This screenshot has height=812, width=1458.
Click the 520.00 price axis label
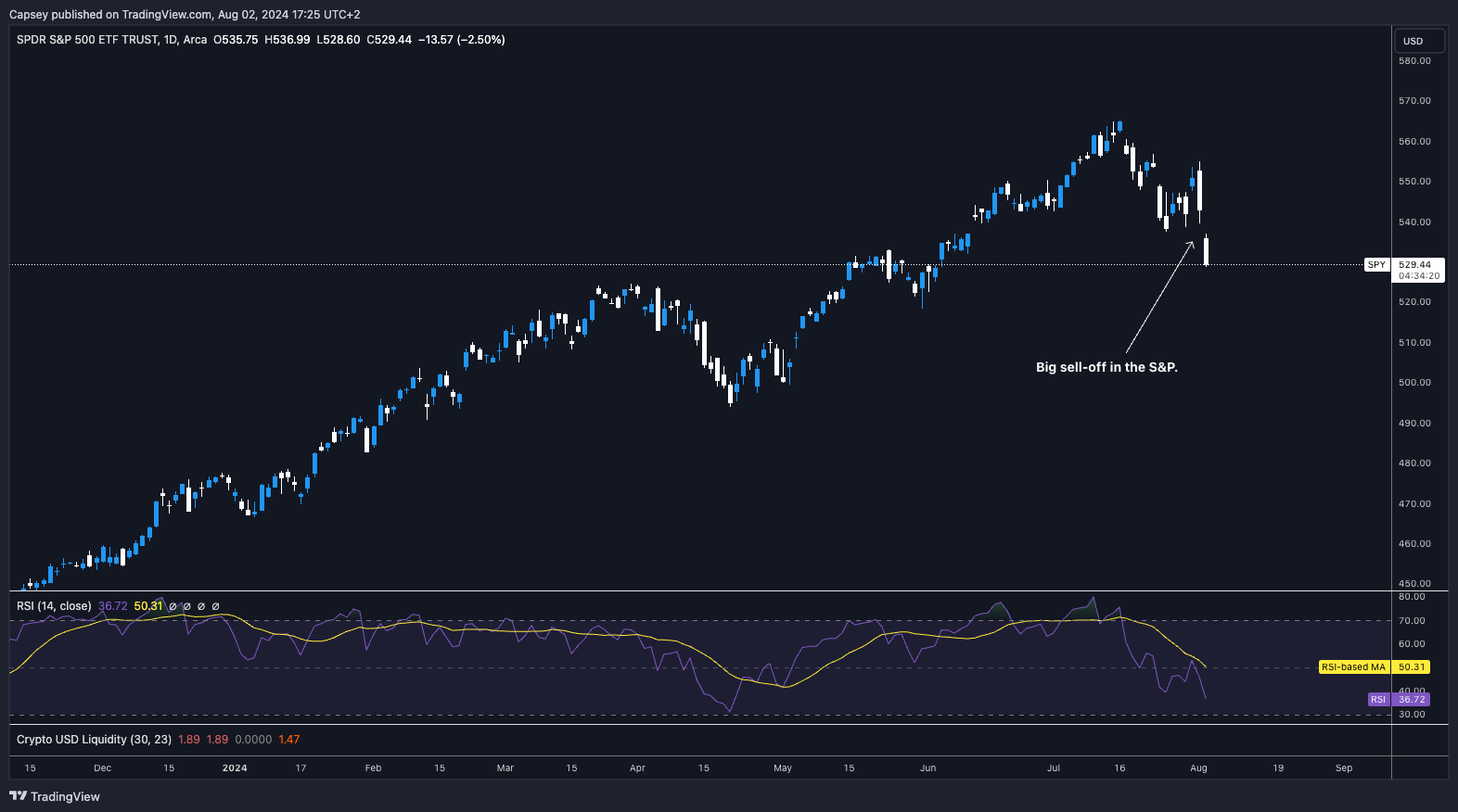pyautogui.click(x=1414, y=302)
